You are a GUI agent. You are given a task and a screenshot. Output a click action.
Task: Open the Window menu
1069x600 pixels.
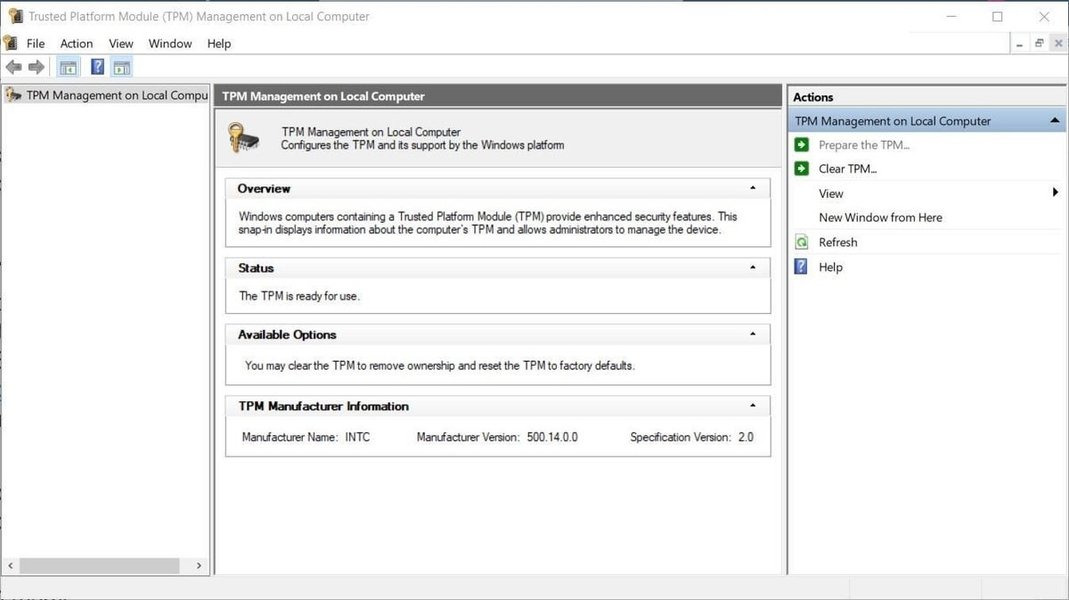click(170, 43)
